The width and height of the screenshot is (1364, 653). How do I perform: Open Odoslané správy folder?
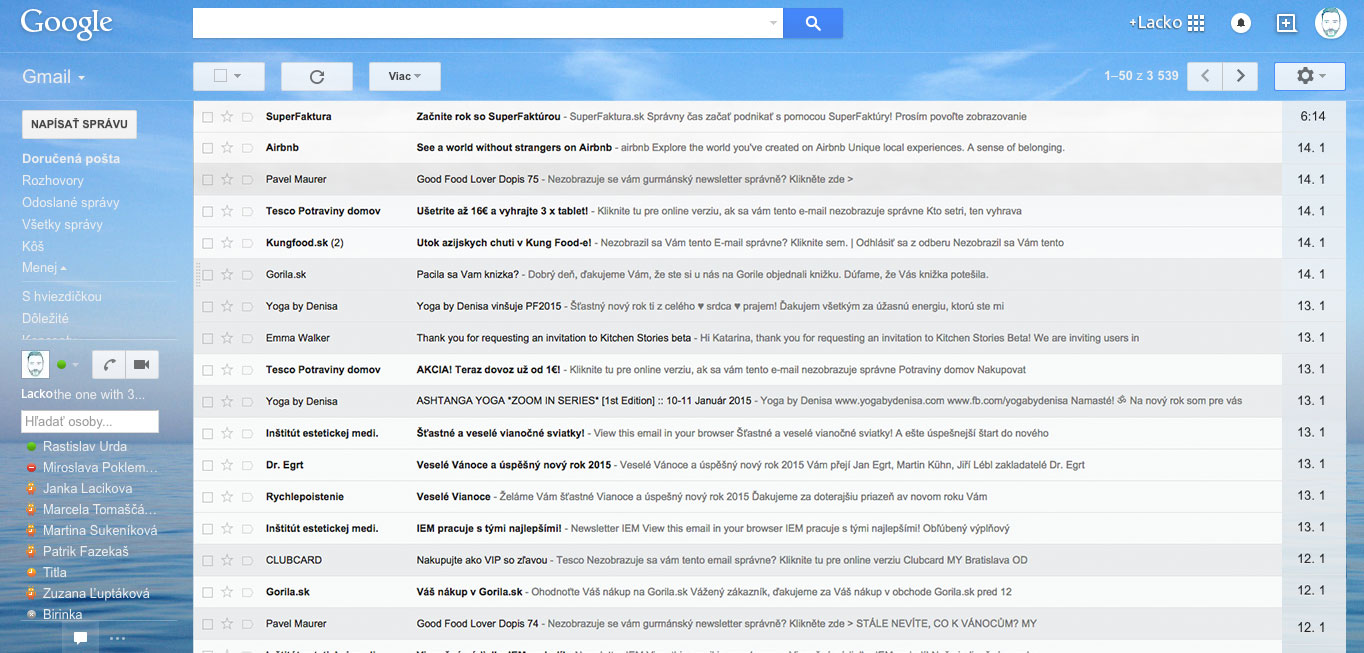tap(71, 203)
